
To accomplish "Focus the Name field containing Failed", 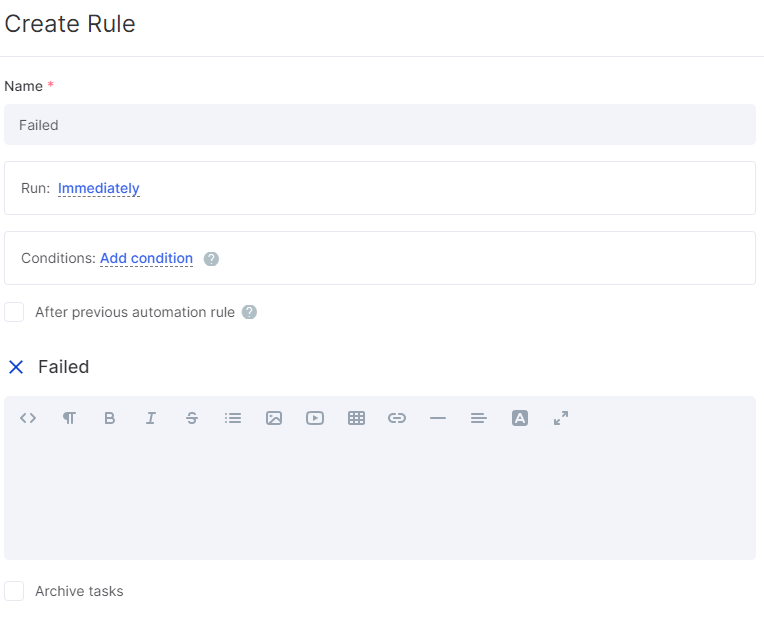I will pos(380,125).
